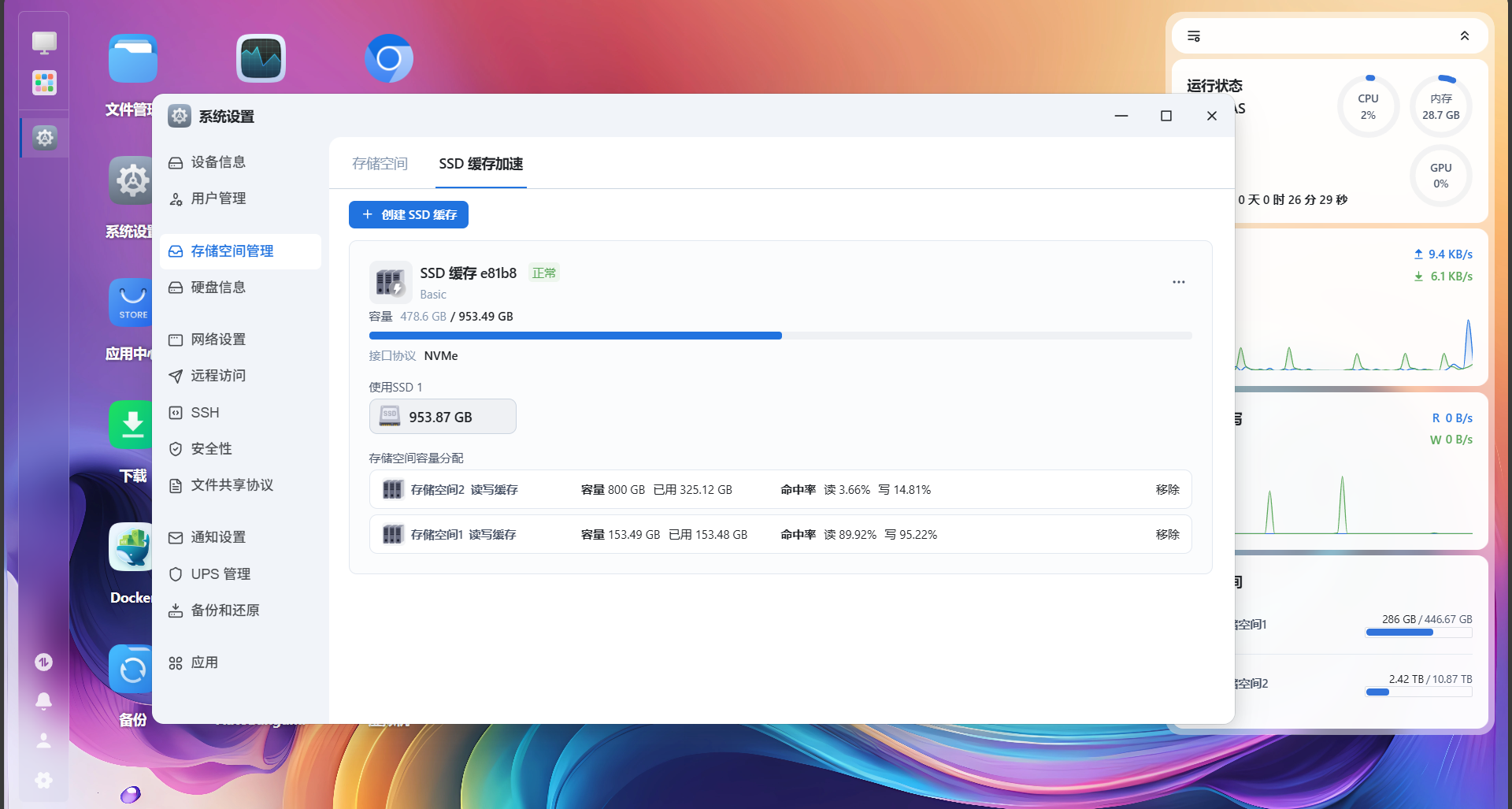Open the app grid icon in left dock
Image resolution: width=1512 pixels, height=809 pixels.
pyautogui.click(x=44, y=83)
